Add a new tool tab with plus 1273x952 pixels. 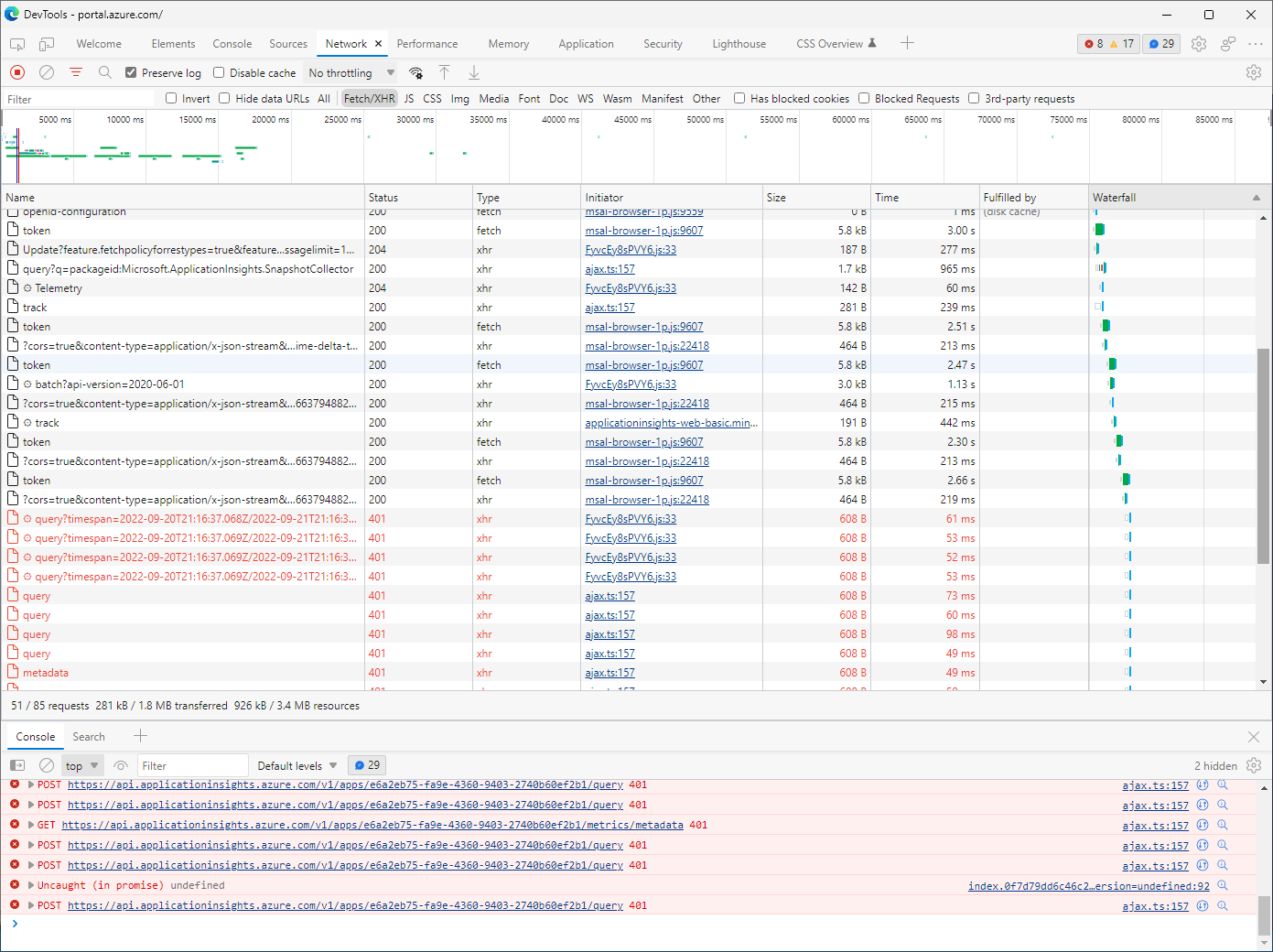click(x=907, y=43)
